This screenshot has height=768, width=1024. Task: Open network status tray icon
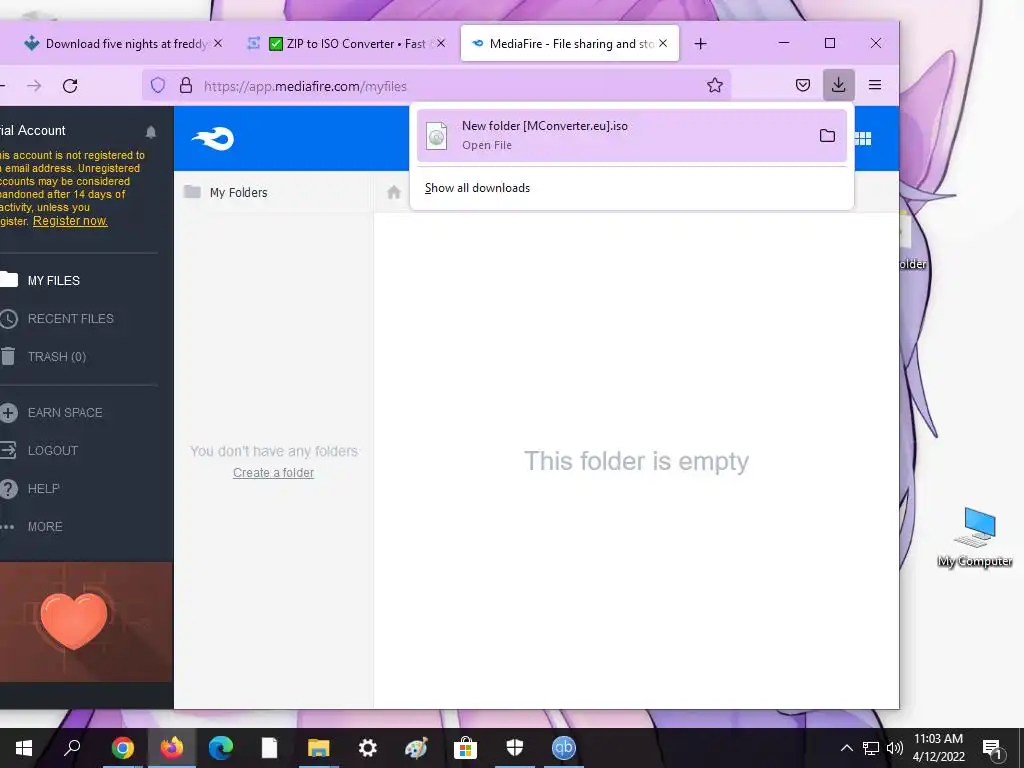pyautogui.click(x=871, y=748)
